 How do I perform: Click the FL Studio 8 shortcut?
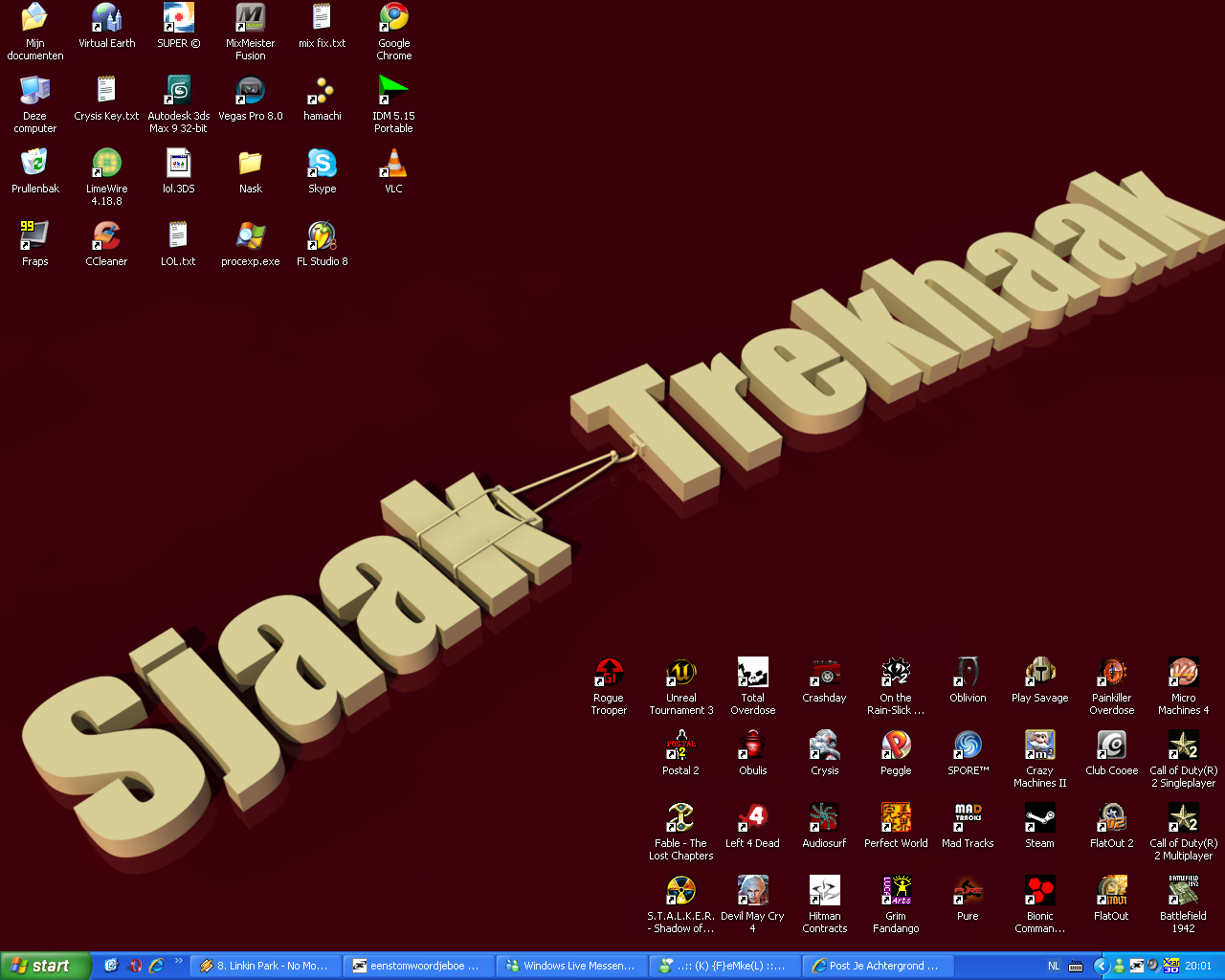323,235
